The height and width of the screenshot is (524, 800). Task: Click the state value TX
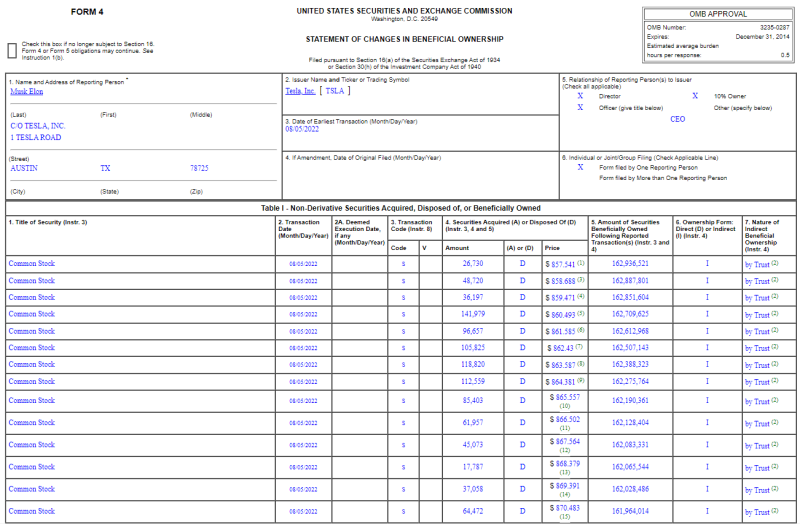point(105,168)
